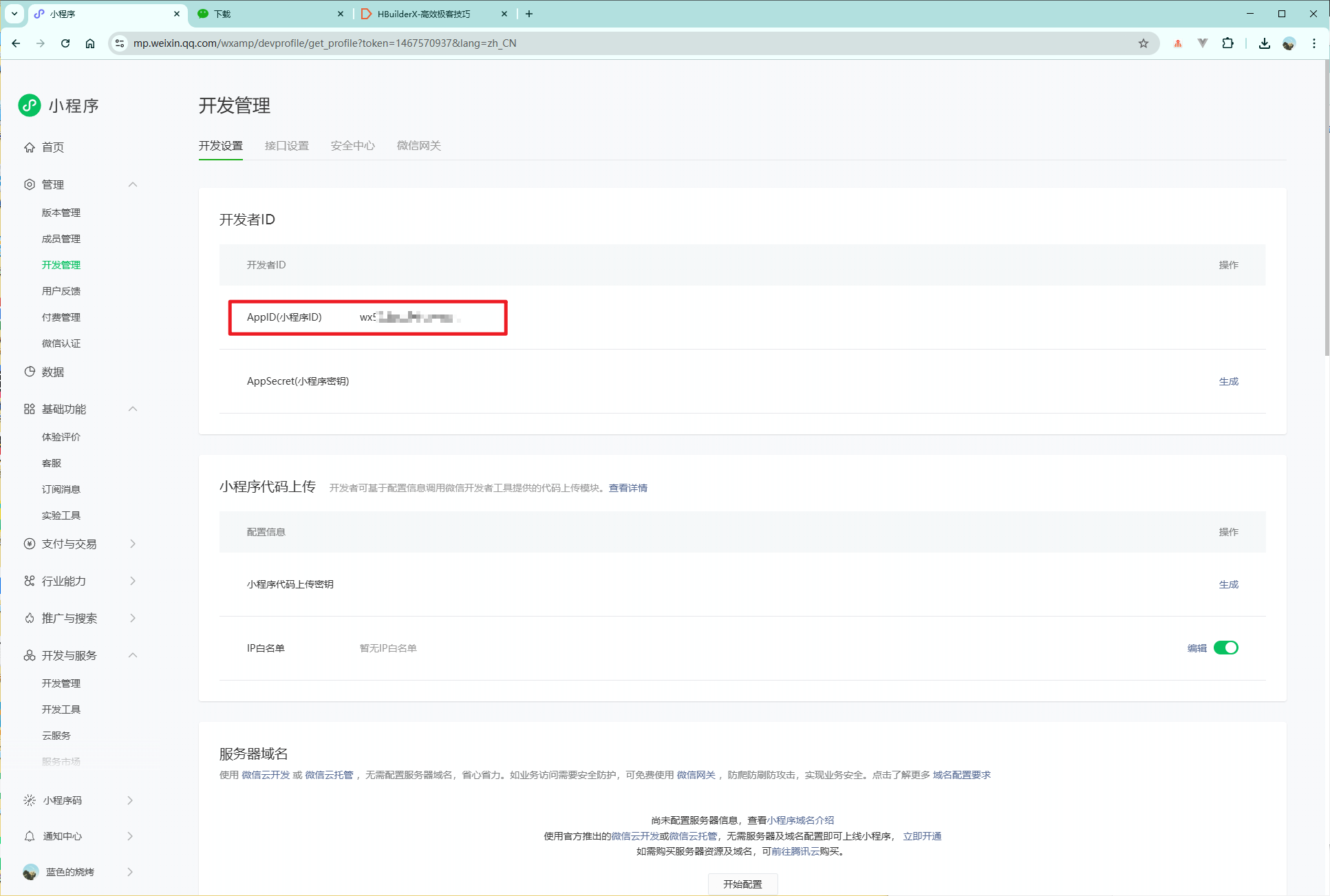Bookmark this page with the star icon
This screenshot has height=896, width=1330.
click(x=1144, y=43)
